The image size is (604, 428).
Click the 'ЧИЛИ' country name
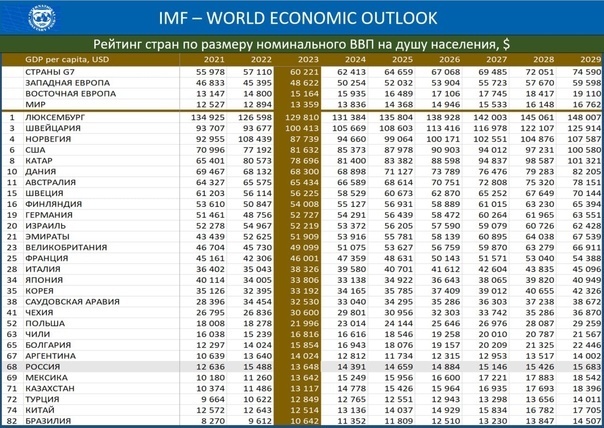[37, 334]
